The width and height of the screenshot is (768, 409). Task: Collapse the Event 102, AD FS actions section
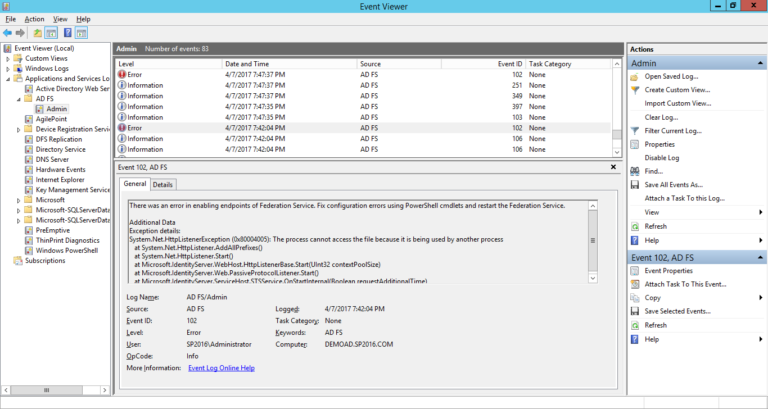click(x=760, y=258)
